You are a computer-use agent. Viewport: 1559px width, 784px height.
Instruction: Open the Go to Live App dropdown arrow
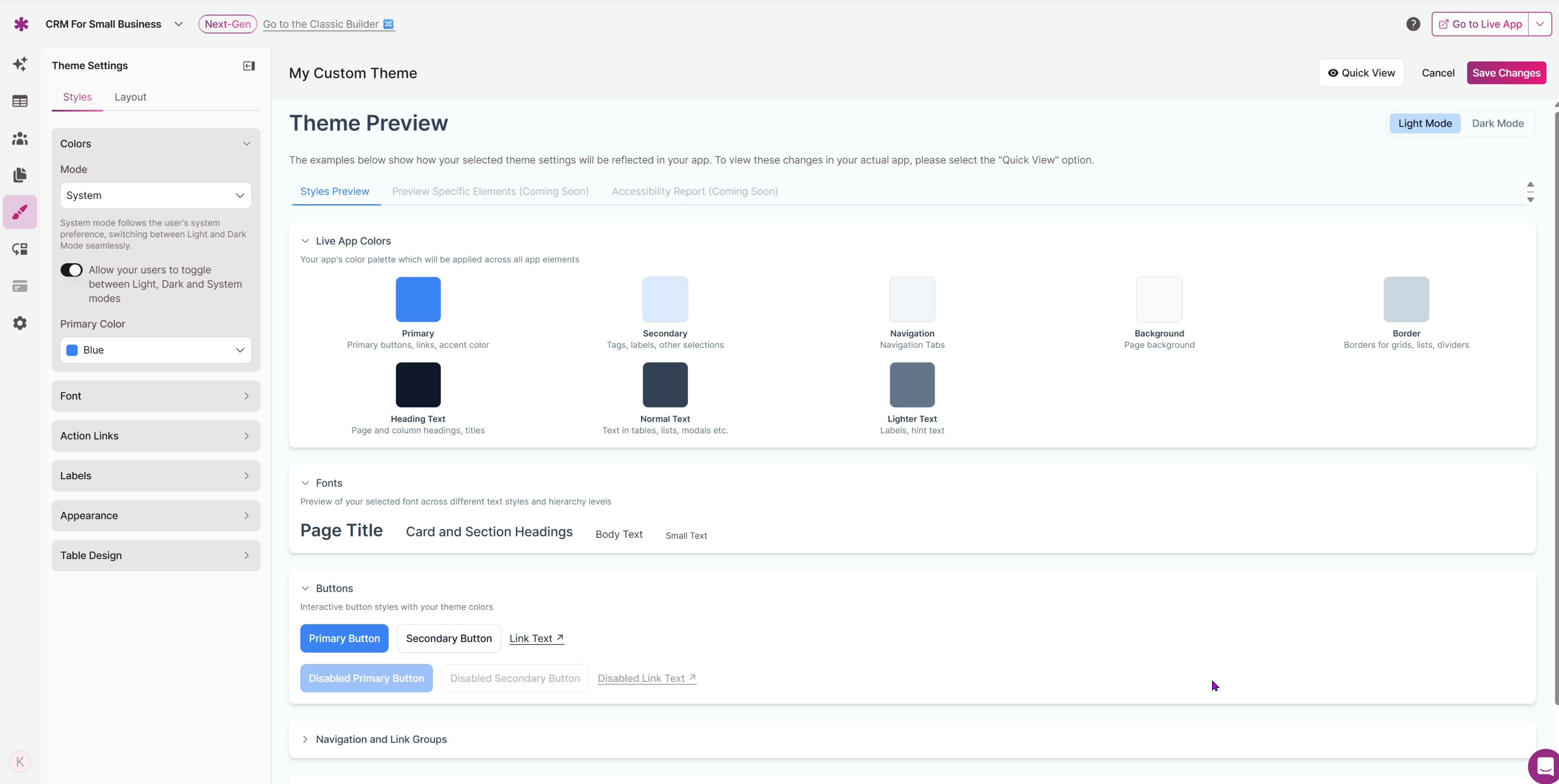1540,24
